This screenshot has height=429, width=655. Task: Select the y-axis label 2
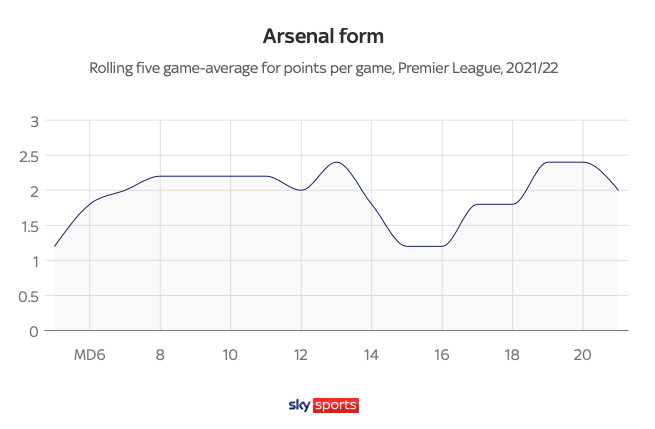tap(34, 191)
